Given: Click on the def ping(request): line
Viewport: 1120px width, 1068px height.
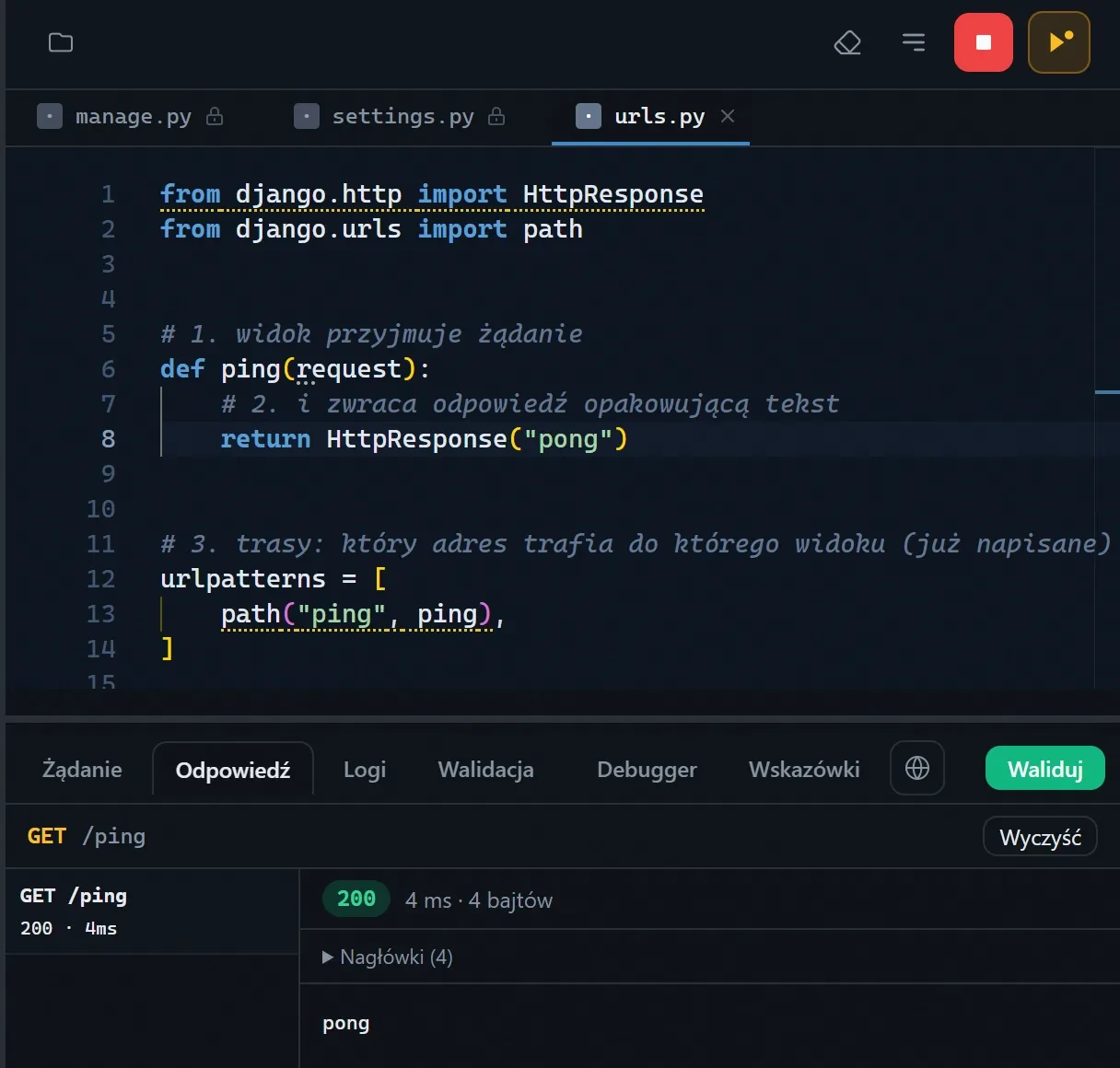Looking at the screenshot, I should (x=295, y=369).
